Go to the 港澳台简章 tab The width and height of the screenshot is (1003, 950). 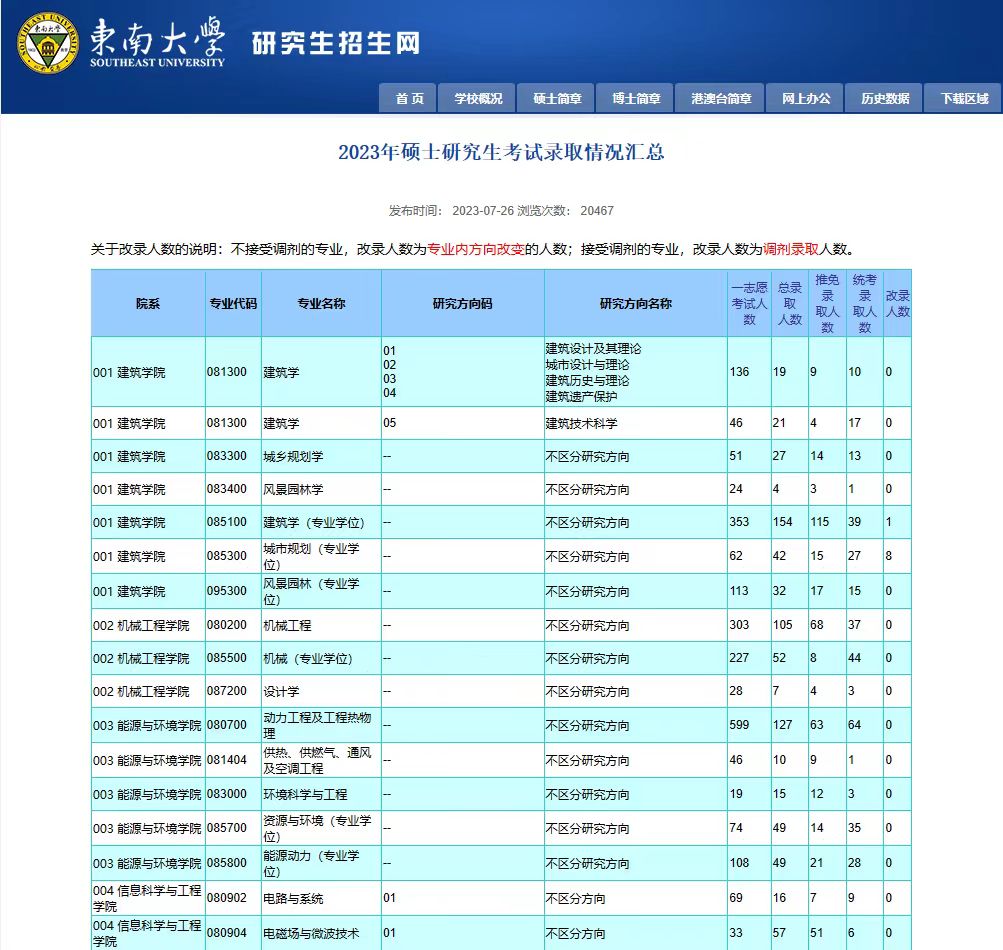point(720,98)
